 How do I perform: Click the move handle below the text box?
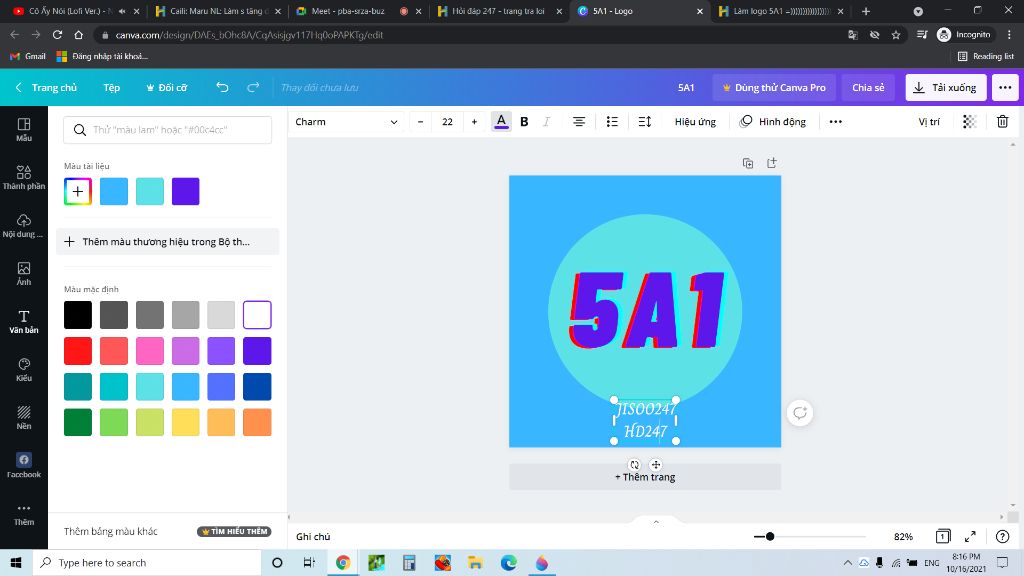[656, 465]
